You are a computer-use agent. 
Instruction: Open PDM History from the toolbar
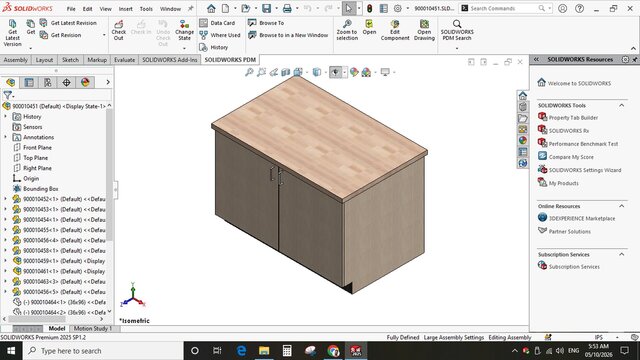click(213, 47)
